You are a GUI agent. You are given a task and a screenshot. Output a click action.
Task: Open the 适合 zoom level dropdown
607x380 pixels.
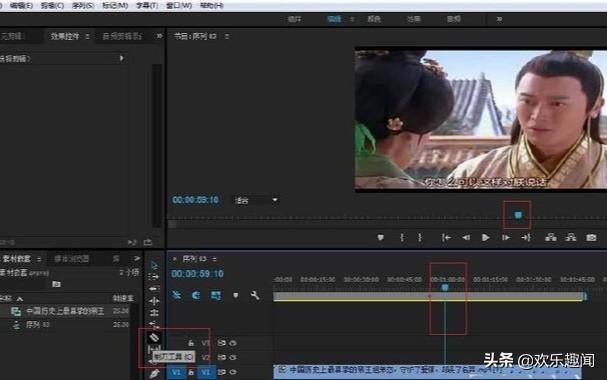[x=256, y=200]
